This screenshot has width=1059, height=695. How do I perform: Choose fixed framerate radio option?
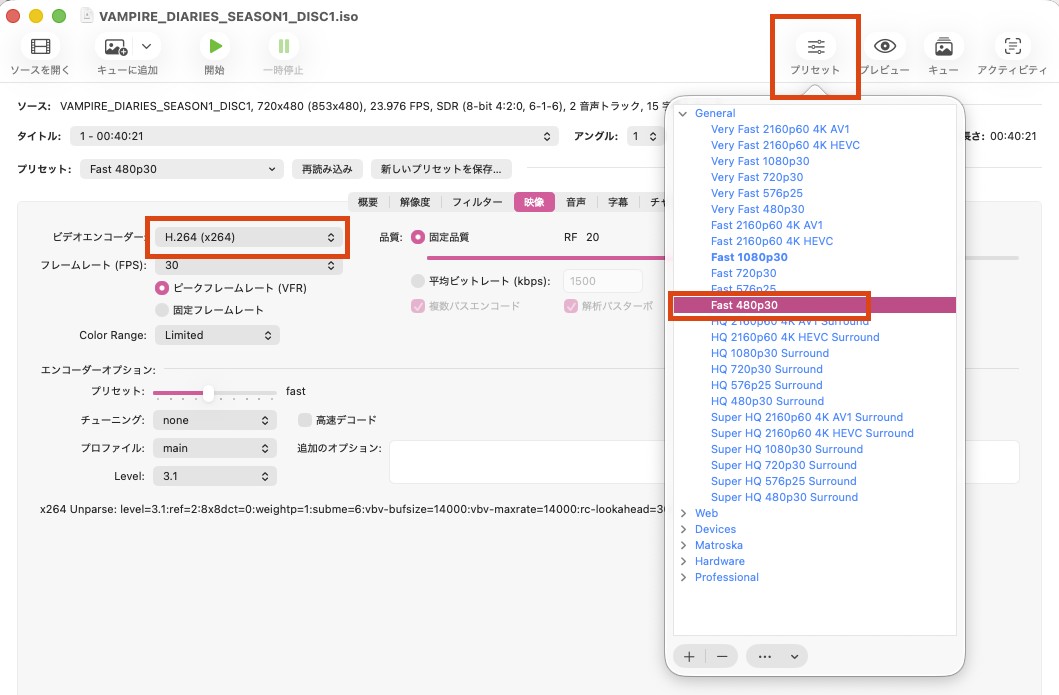(x=162, y=310)
